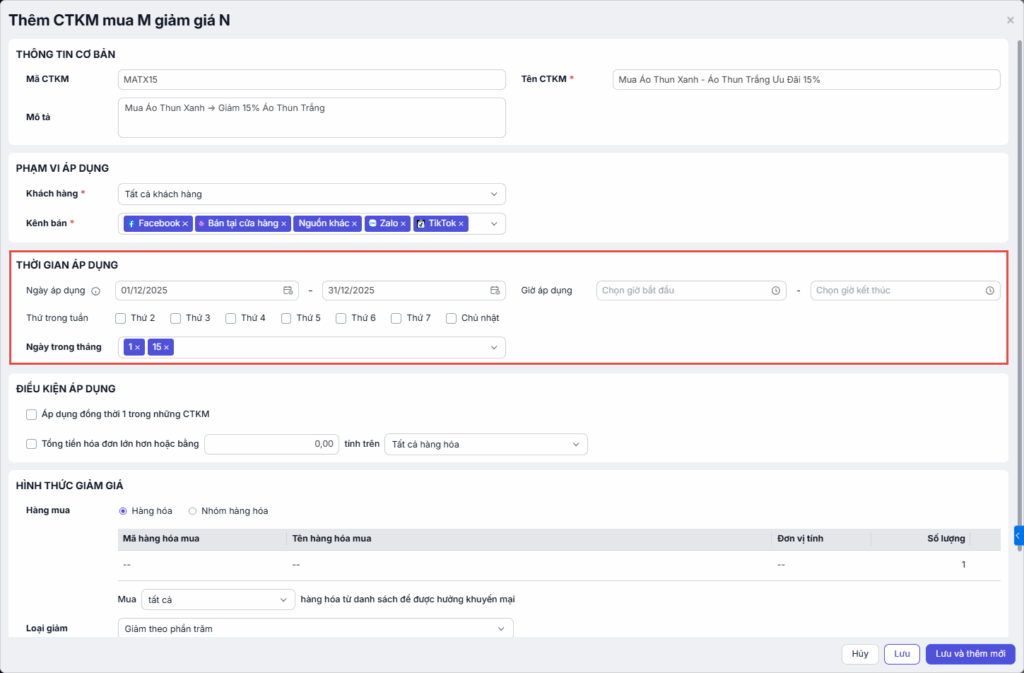Viewport: 1024px width, 673px height.
Task: Close the Thêm CTKM dialog
Action: tap(1009, 20)
